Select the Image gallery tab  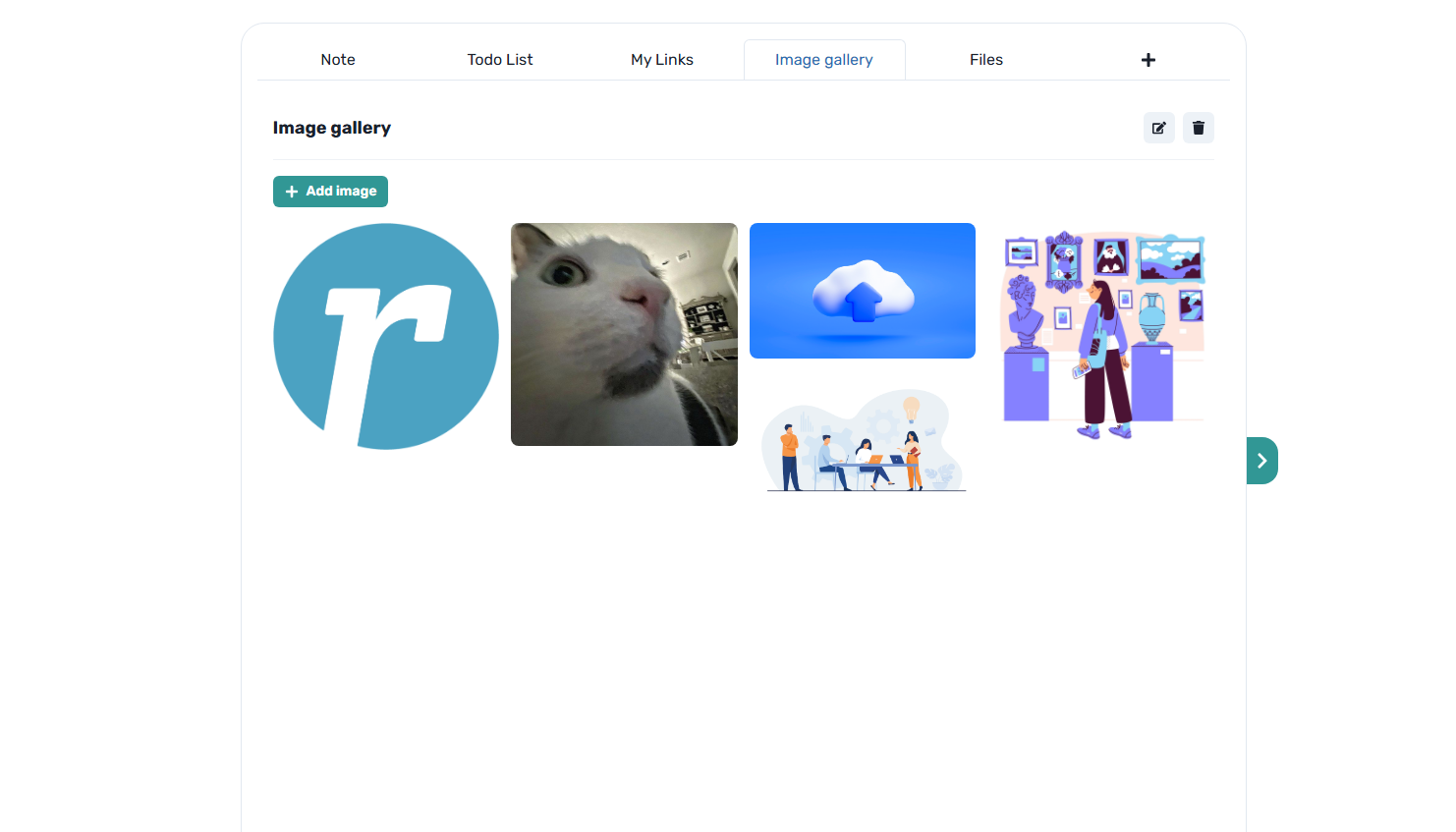(824, 60)
